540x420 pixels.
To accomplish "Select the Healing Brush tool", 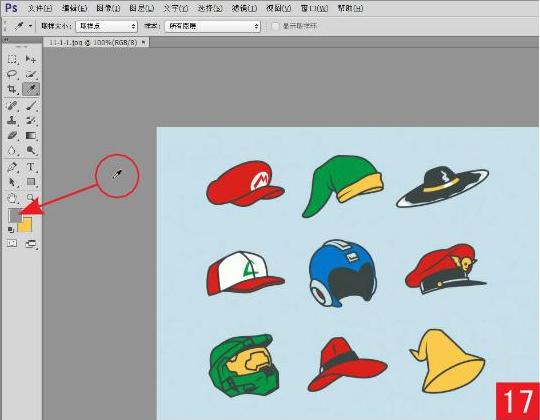I will point(12,105).
